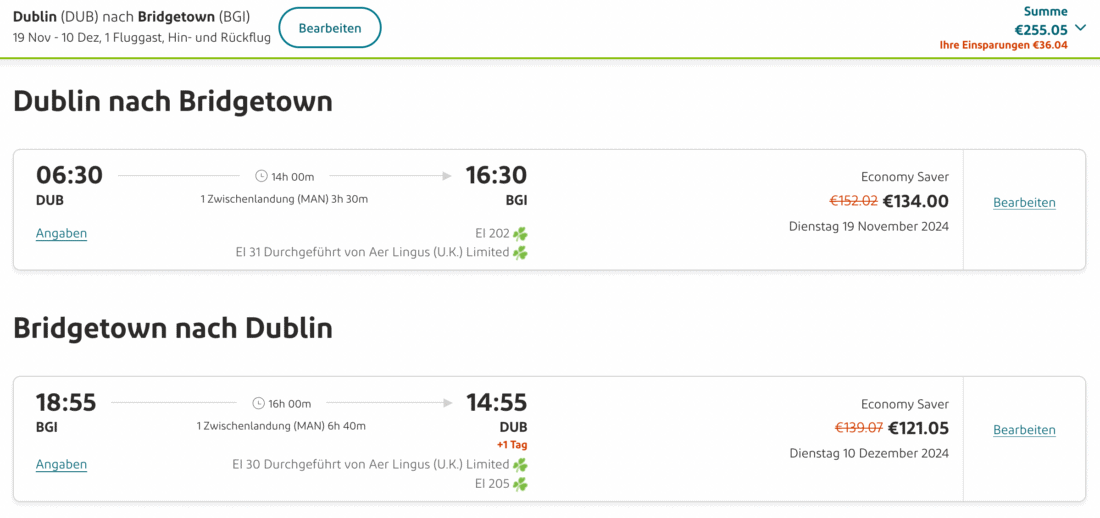Click shamrock icon next to EI 30 flight
Screen dimensions: 1100x518
520,465
